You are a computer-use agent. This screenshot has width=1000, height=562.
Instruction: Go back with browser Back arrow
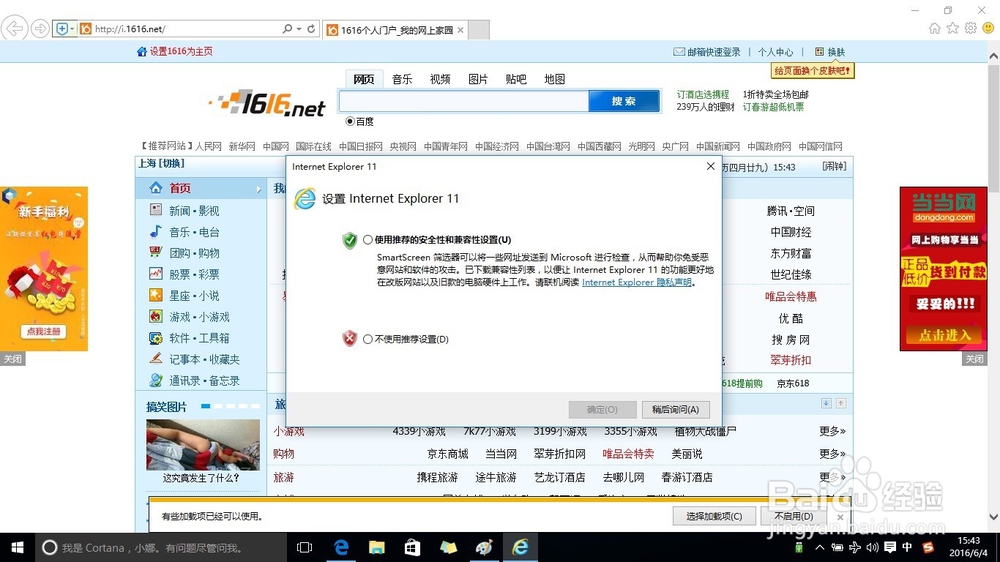14,29
